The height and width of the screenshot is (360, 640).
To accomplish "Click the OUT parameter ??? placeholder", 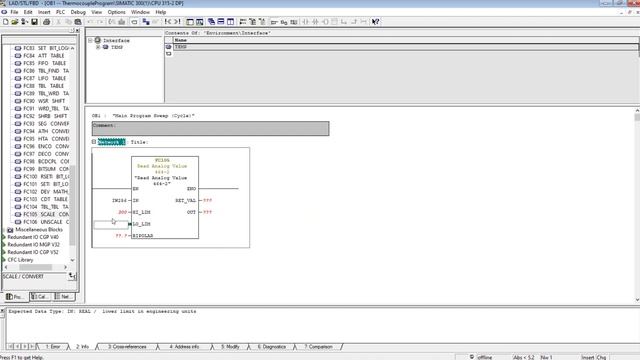I will (207, 212).
